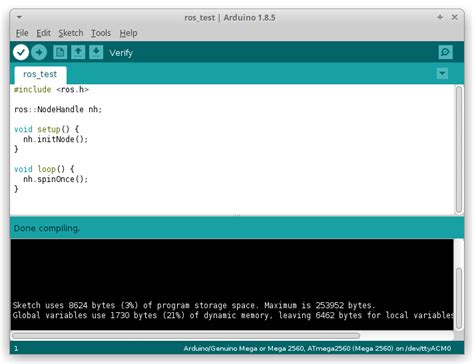Open the Sketch menu
Screen dimensions: 474x364
(x=71, y=33)
